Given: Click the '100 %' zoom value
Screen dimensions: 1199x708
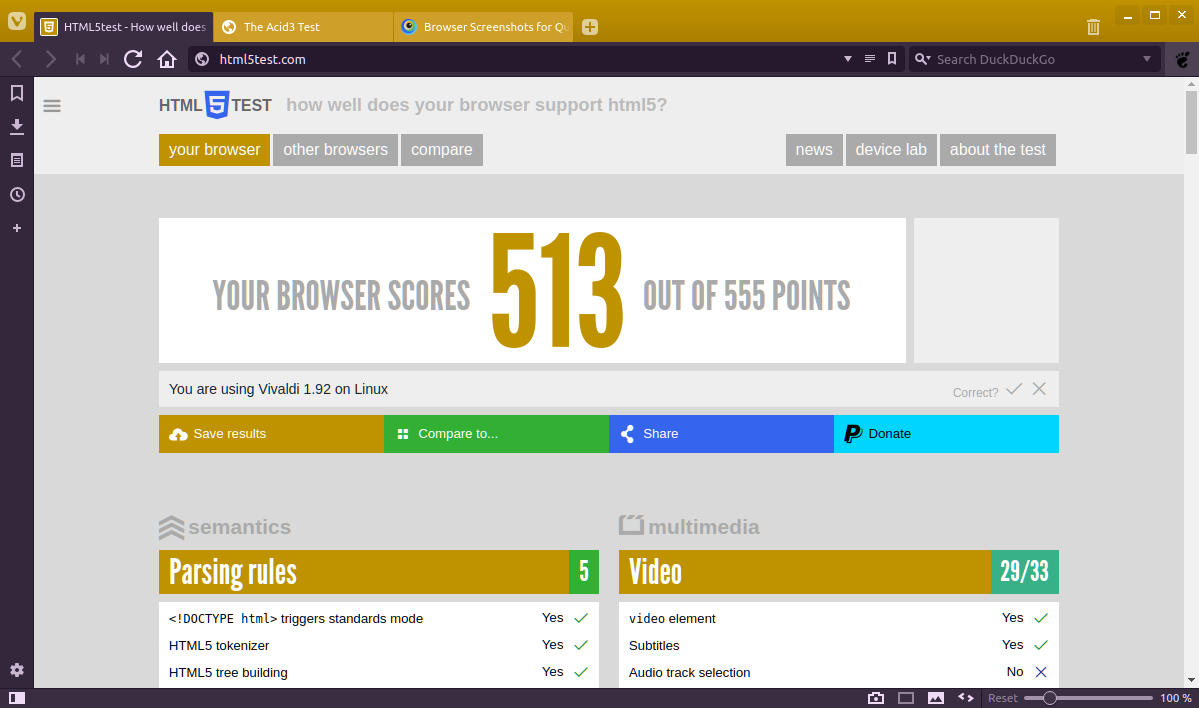Looking at the screenshot, I should tap(1175, 698).
